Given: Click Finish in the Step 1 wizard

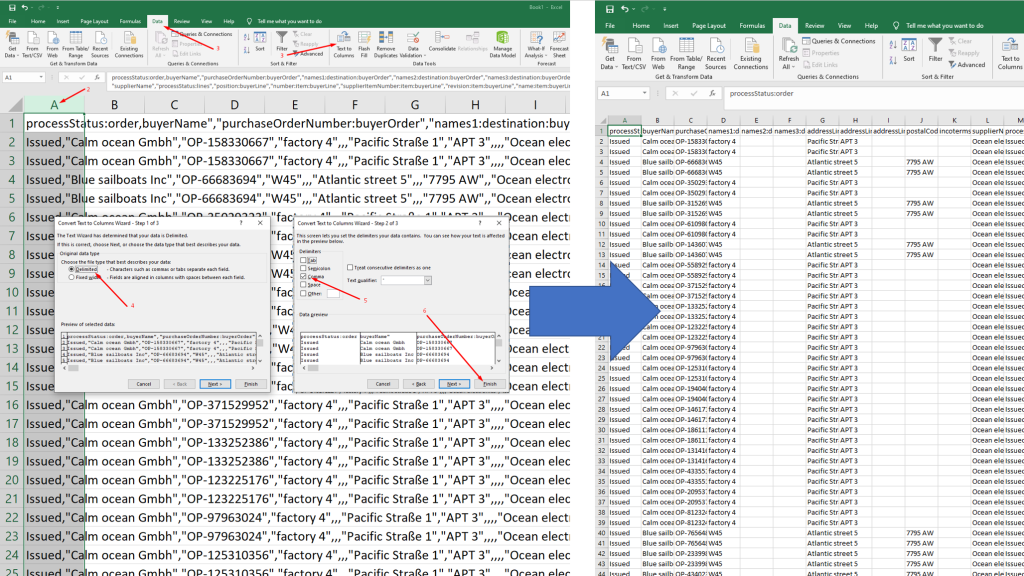Looking at the screenshot, I should pos(251,384).
